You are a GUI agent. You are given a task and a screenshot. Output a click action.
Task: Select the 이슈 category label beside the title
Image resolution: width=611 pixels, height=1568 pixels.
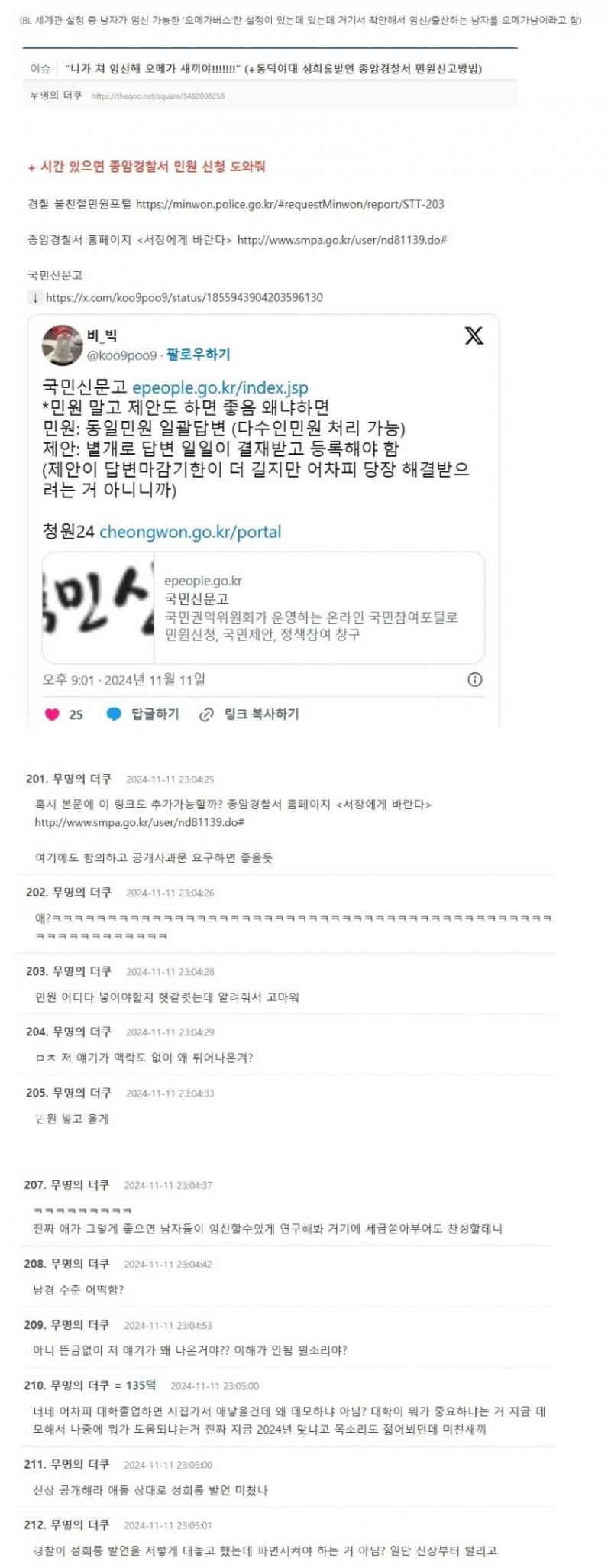click(x=40, y=69)
